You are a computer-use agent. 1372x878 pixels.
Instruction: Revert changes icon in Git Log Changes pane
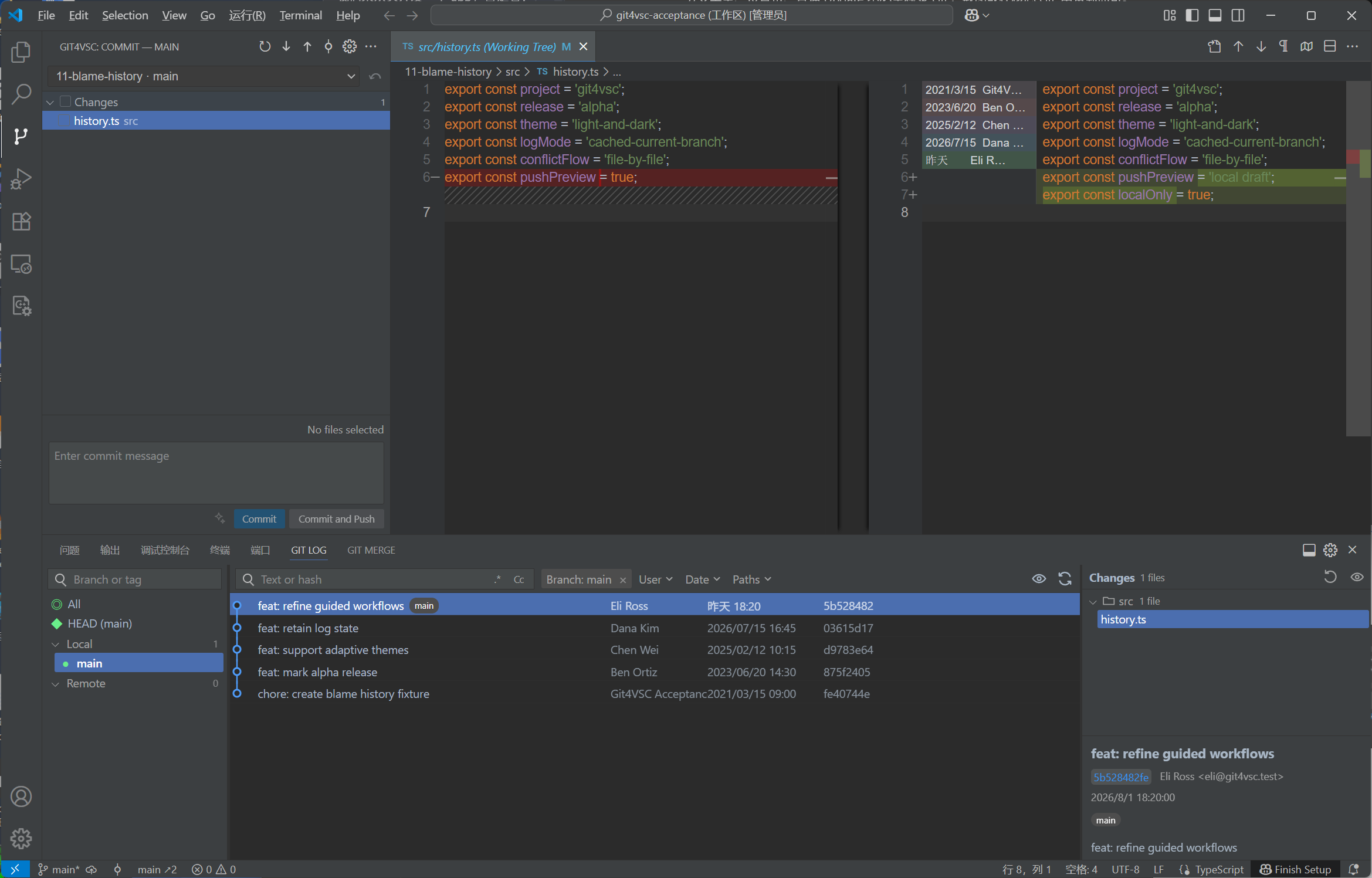pos(1330,577)
